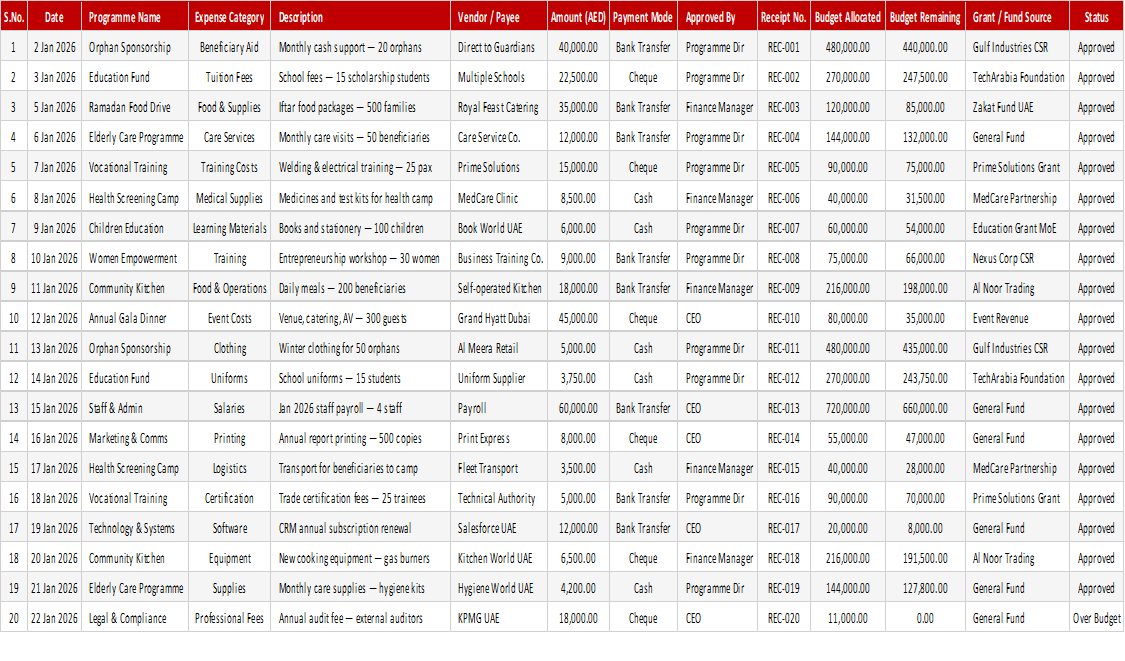Select the 'Al Meera Retail' vendor cell
1125x661 pixels.
pos(499,348)
